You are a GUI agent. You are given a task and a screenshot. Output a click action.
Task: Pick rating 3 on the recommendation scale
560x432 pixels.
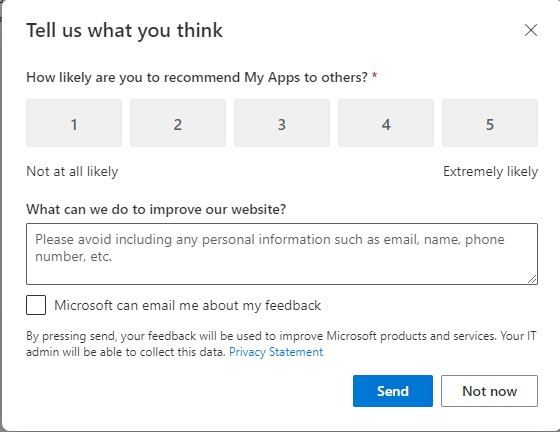point(282,123)
